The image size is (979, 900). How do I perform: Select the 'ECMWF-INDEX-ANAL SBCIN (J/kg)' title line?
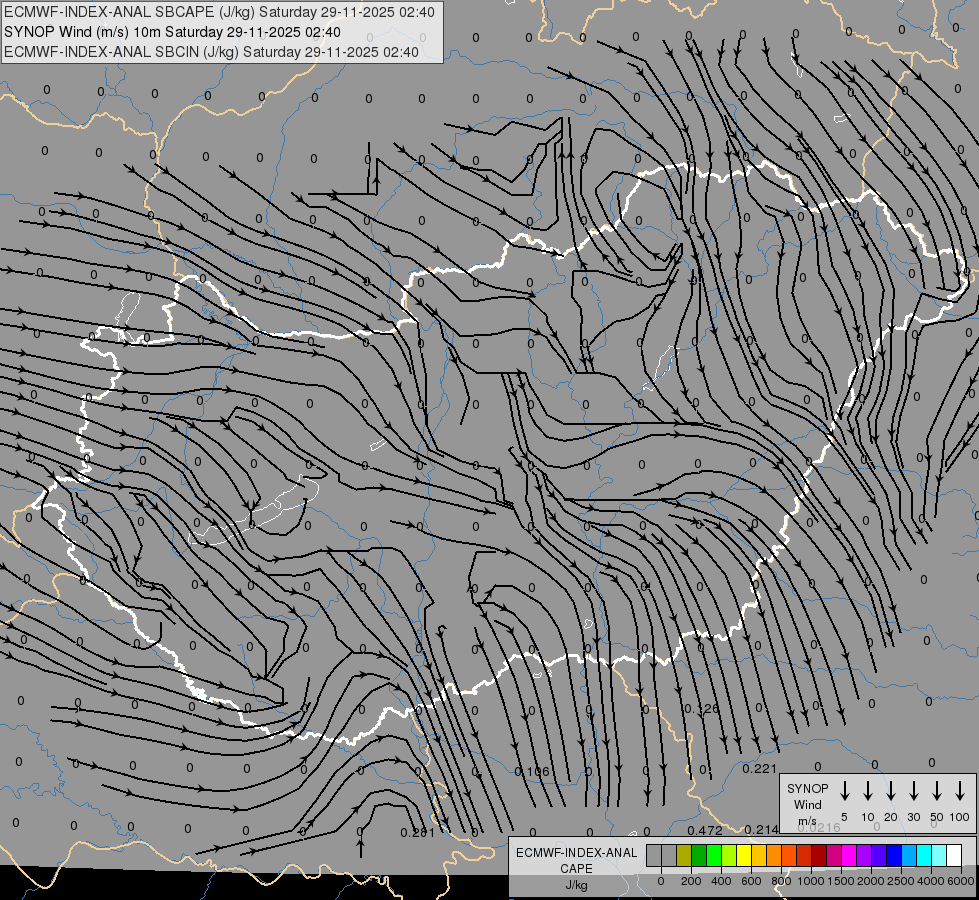point(211,52)
